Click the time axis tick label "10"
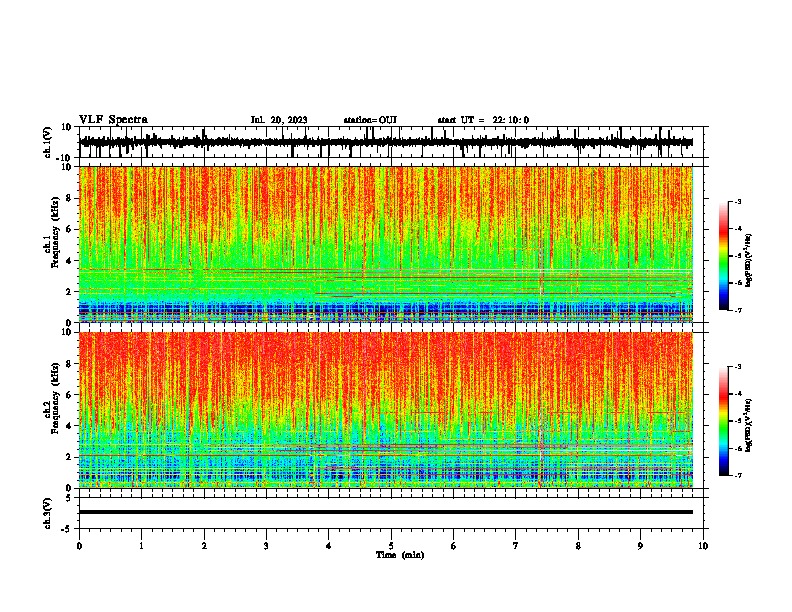Viewport: 792px width, 612px height. click(x=703, y=546)
